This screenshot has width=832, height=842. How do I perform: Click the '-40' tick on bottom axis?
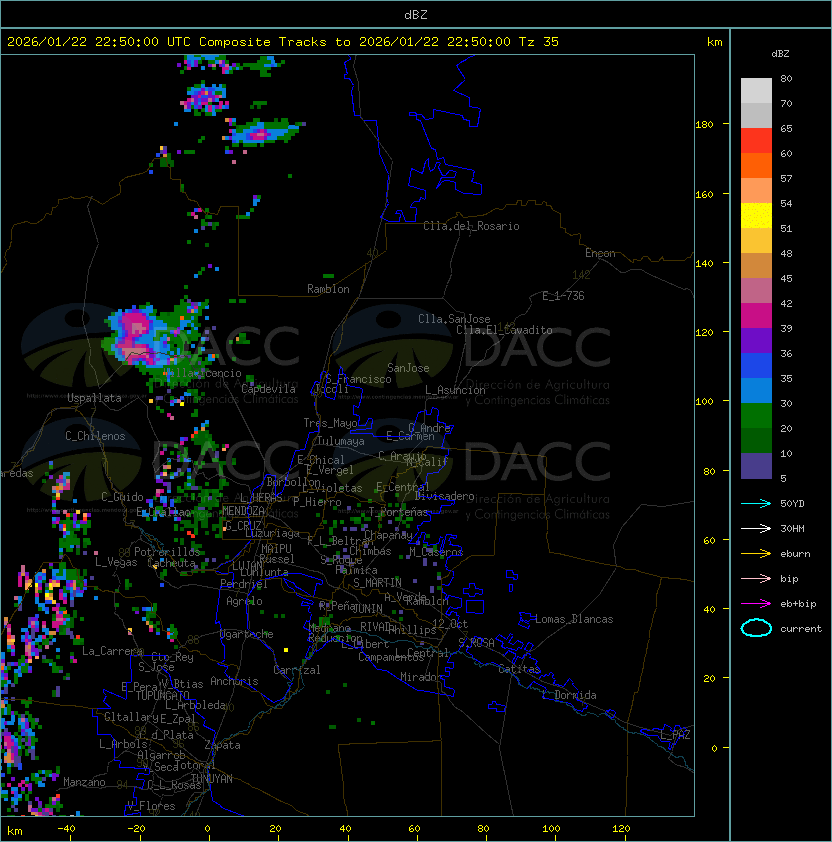66,829
